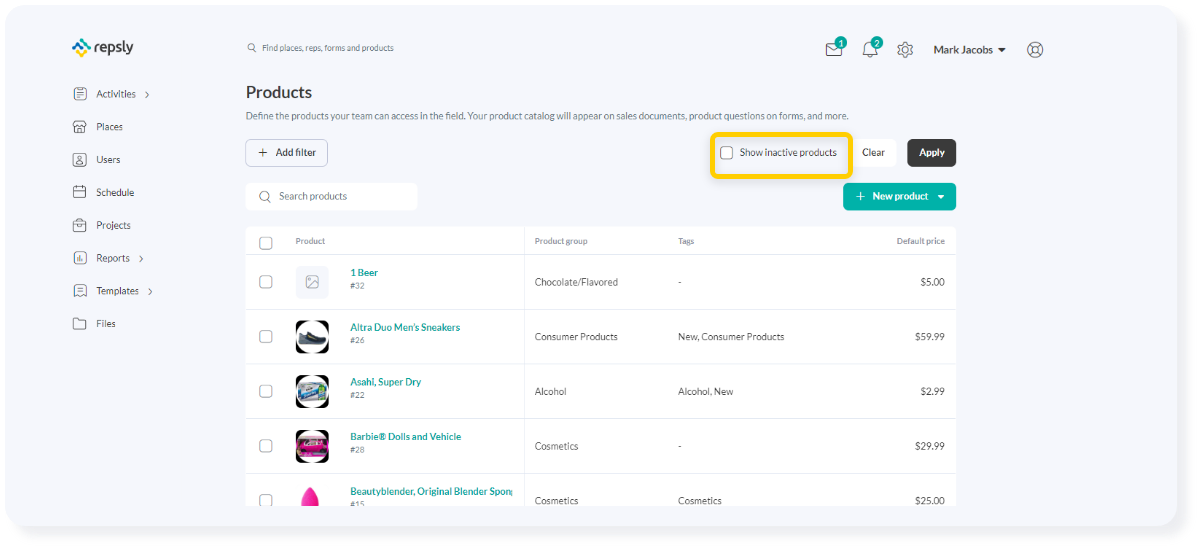Click the placeholder image for 1 Beer
Viewport: 1202px width, 551px height.
(312, 282)
